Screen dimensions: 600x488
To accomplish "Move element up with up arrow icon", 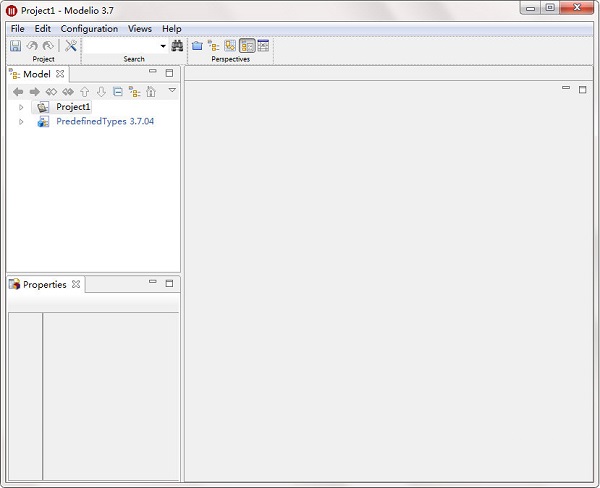I will coord(85,92).
